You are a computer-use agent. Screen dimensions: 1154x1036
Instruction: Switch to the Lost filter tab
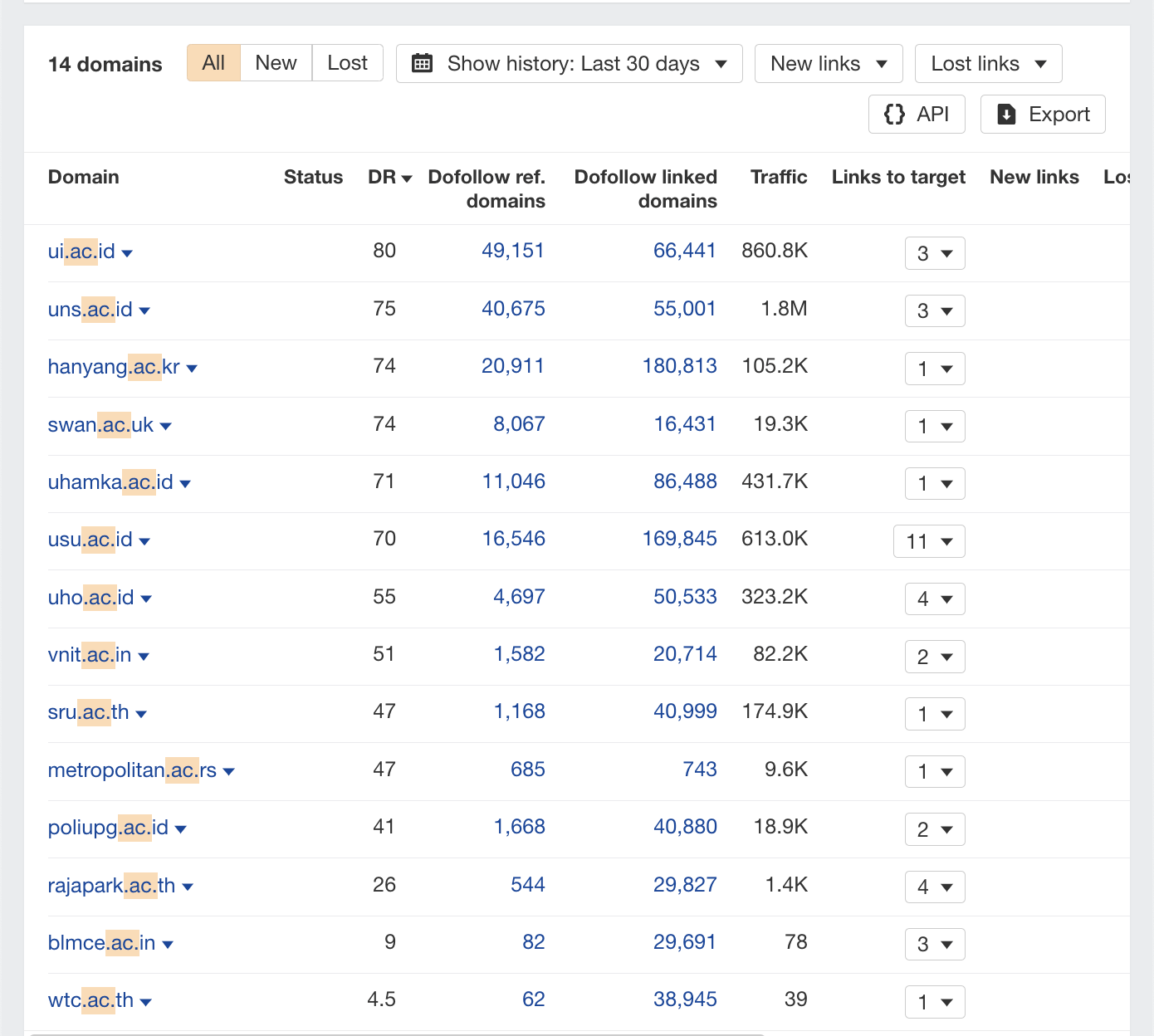coord(346,62)
